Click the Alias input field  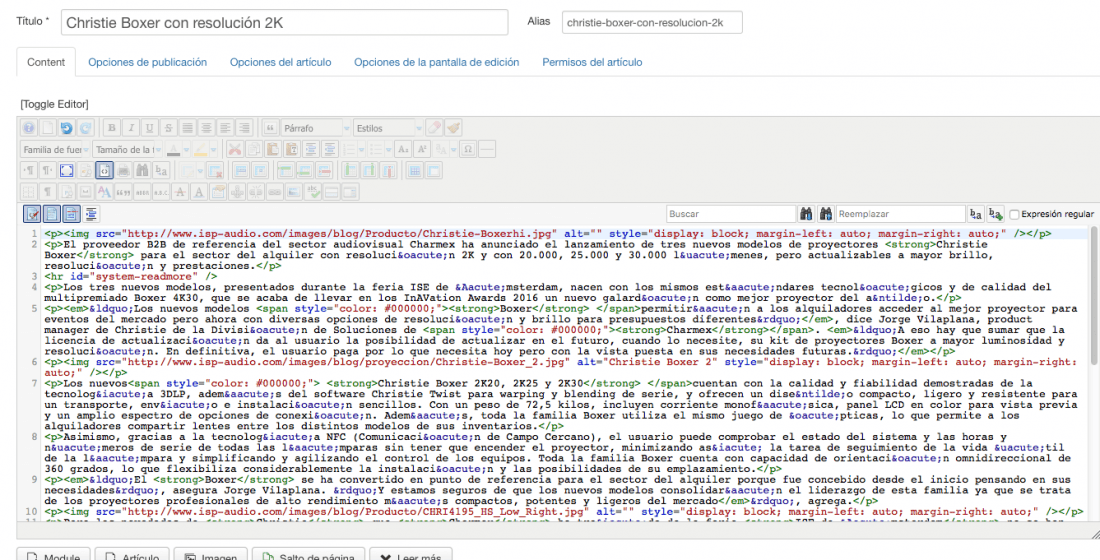(x=652, y=22)
